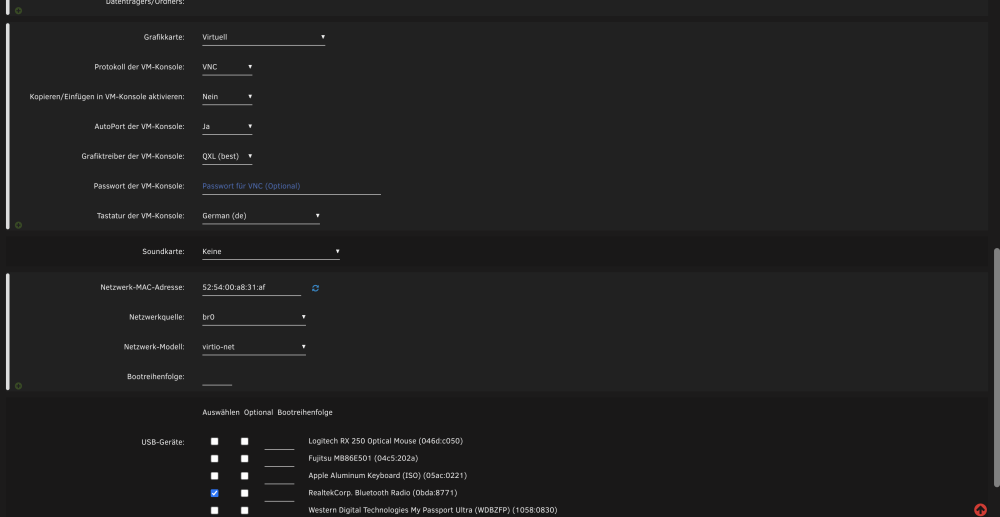
Task: Click the green plus icon below Datenträgers/Ordners
Action: [18, 11]
